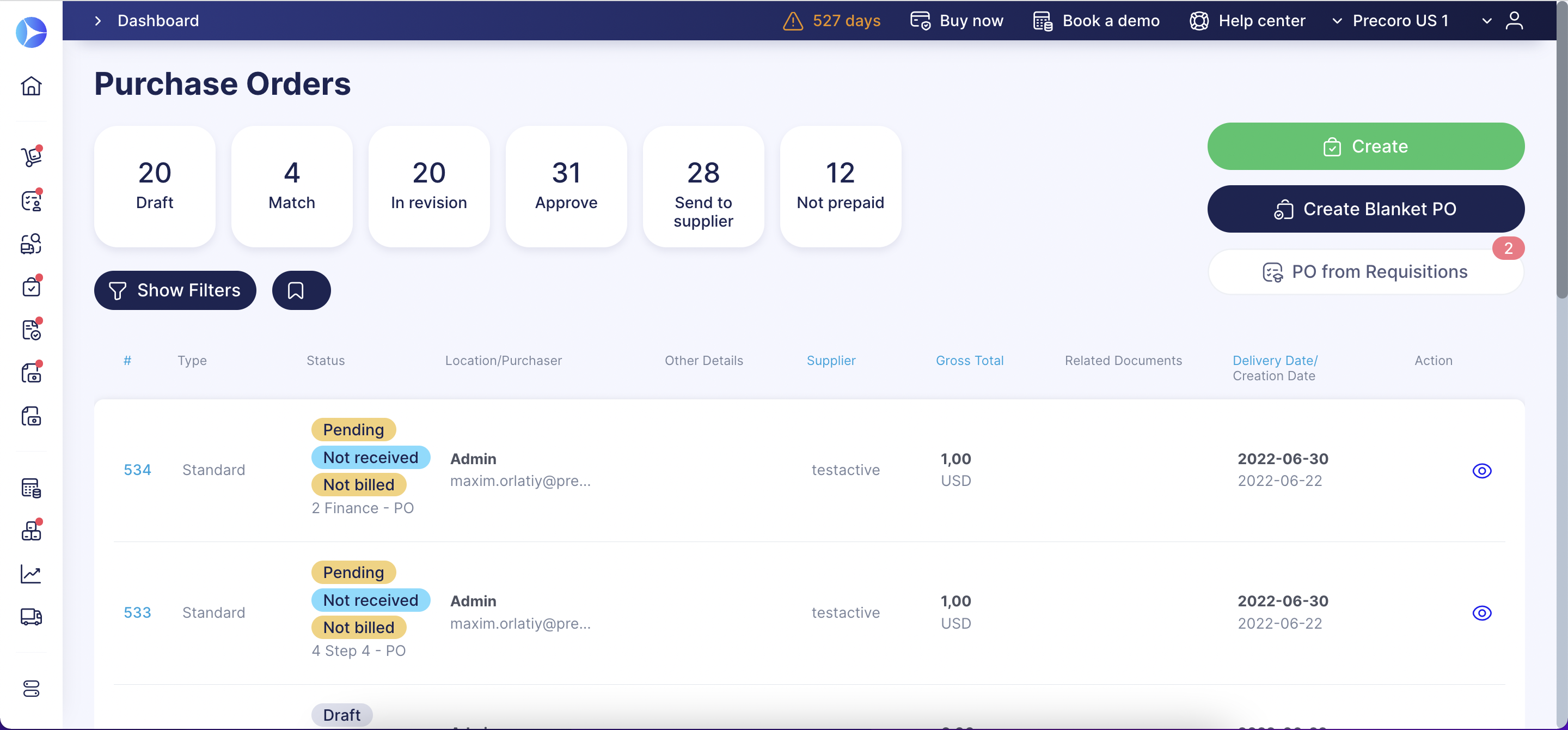
Task: Click Not received badge in row 534
Action: 371,458
